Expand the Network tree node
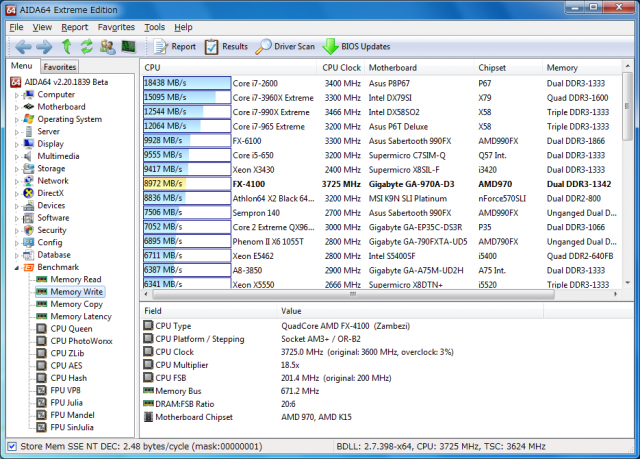The height and width of the screenshot is (459, 640). [x=17, y=182]
